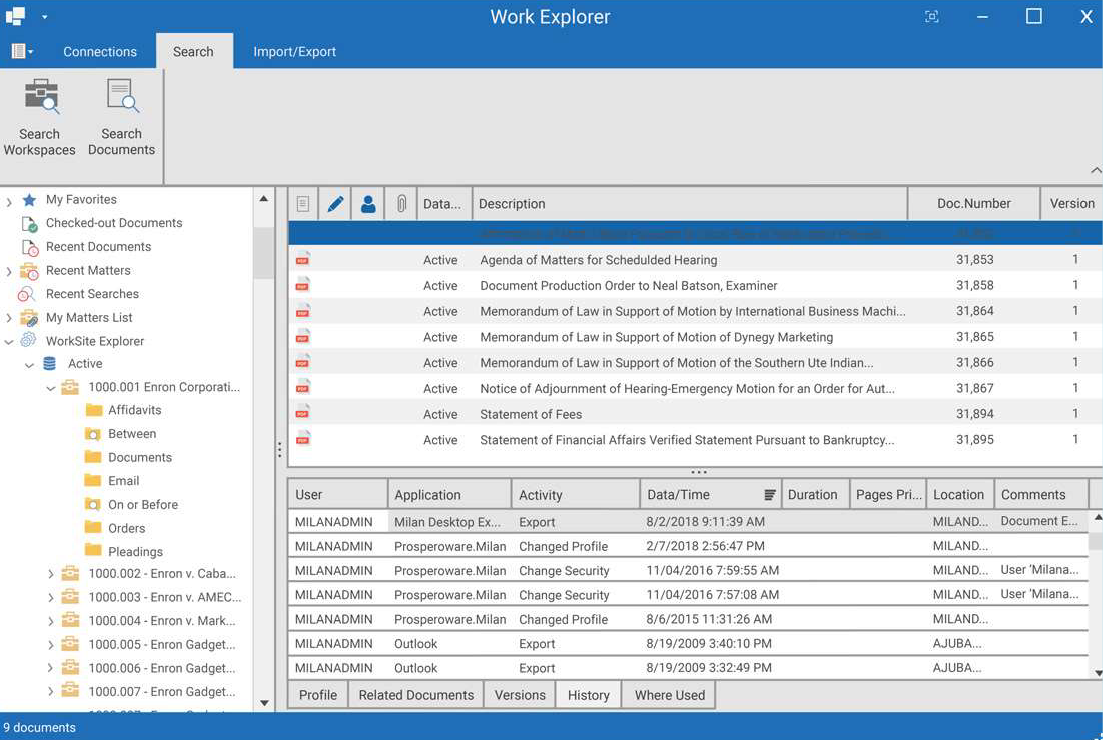Click the paperclip attachment column icon
Screen dimensions: 1103x740
point(401,204)
